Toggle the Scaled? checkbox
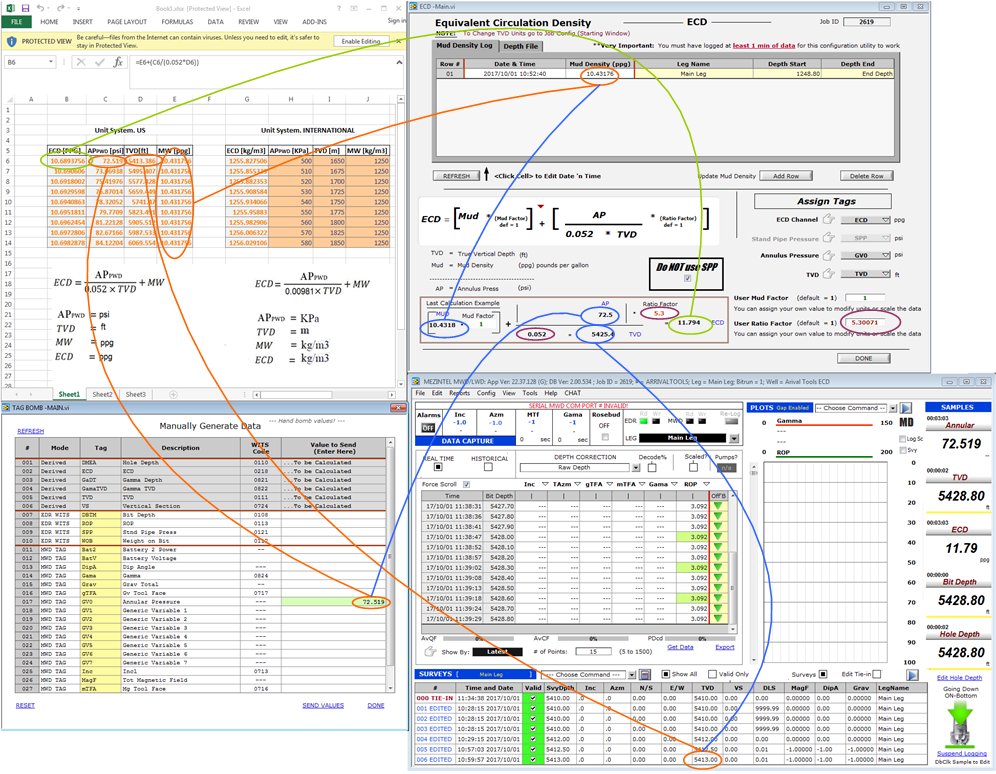996x774 pixels. coord(693,467)
